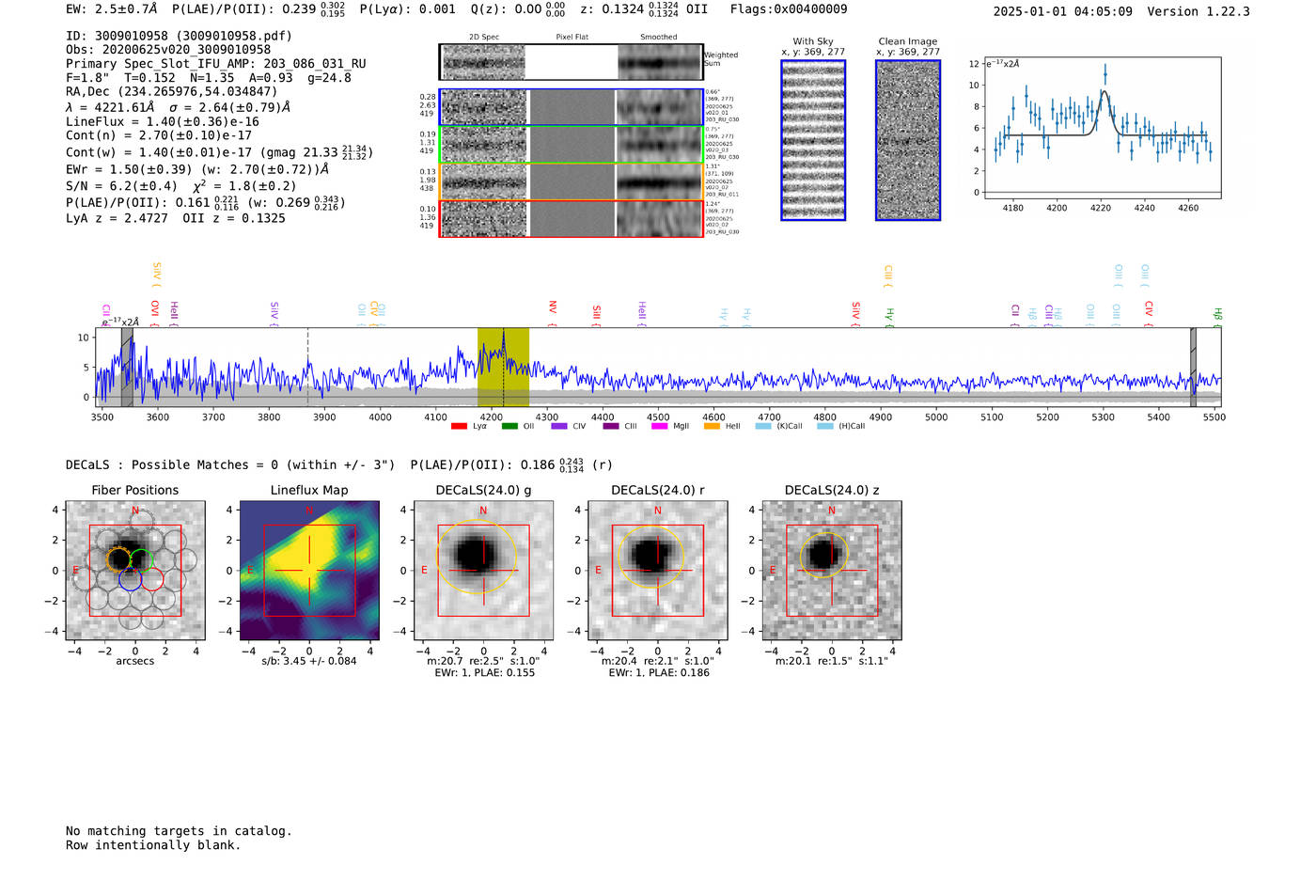Click the z-band m:20.1 re:1.5" caption
Image resolution: width=1316 pixels, height=896 pixels.
832,661
